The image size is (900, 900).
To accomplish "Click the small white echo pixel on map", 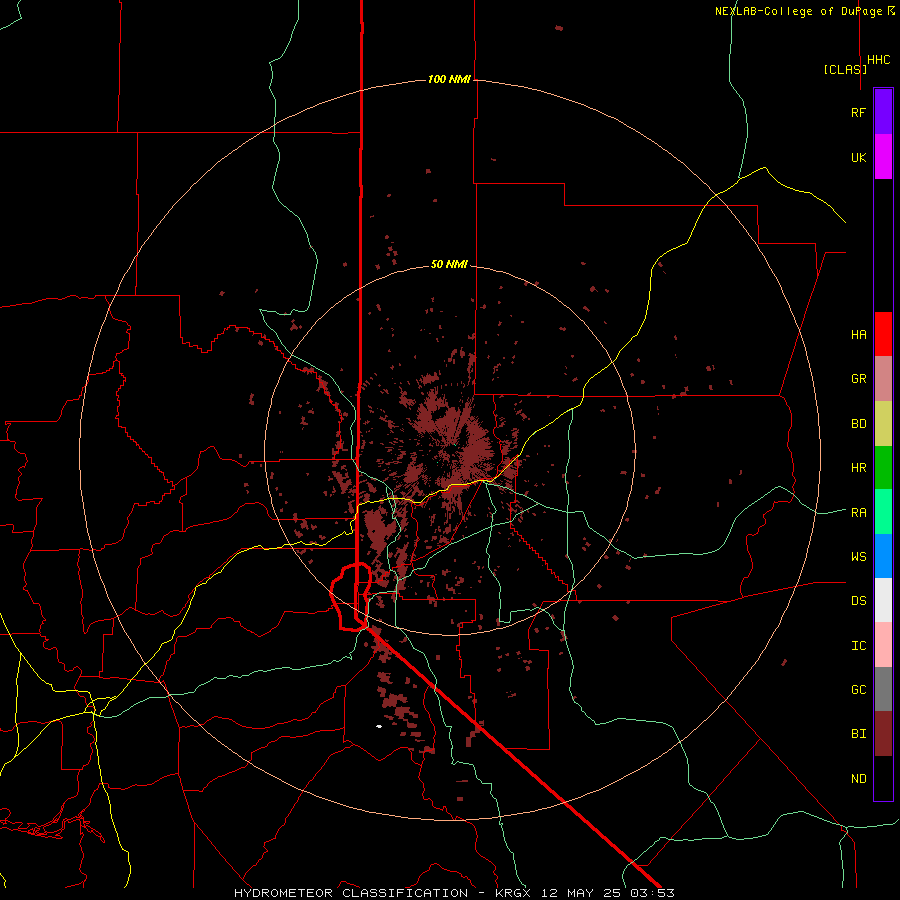I will tap(379, 727).
